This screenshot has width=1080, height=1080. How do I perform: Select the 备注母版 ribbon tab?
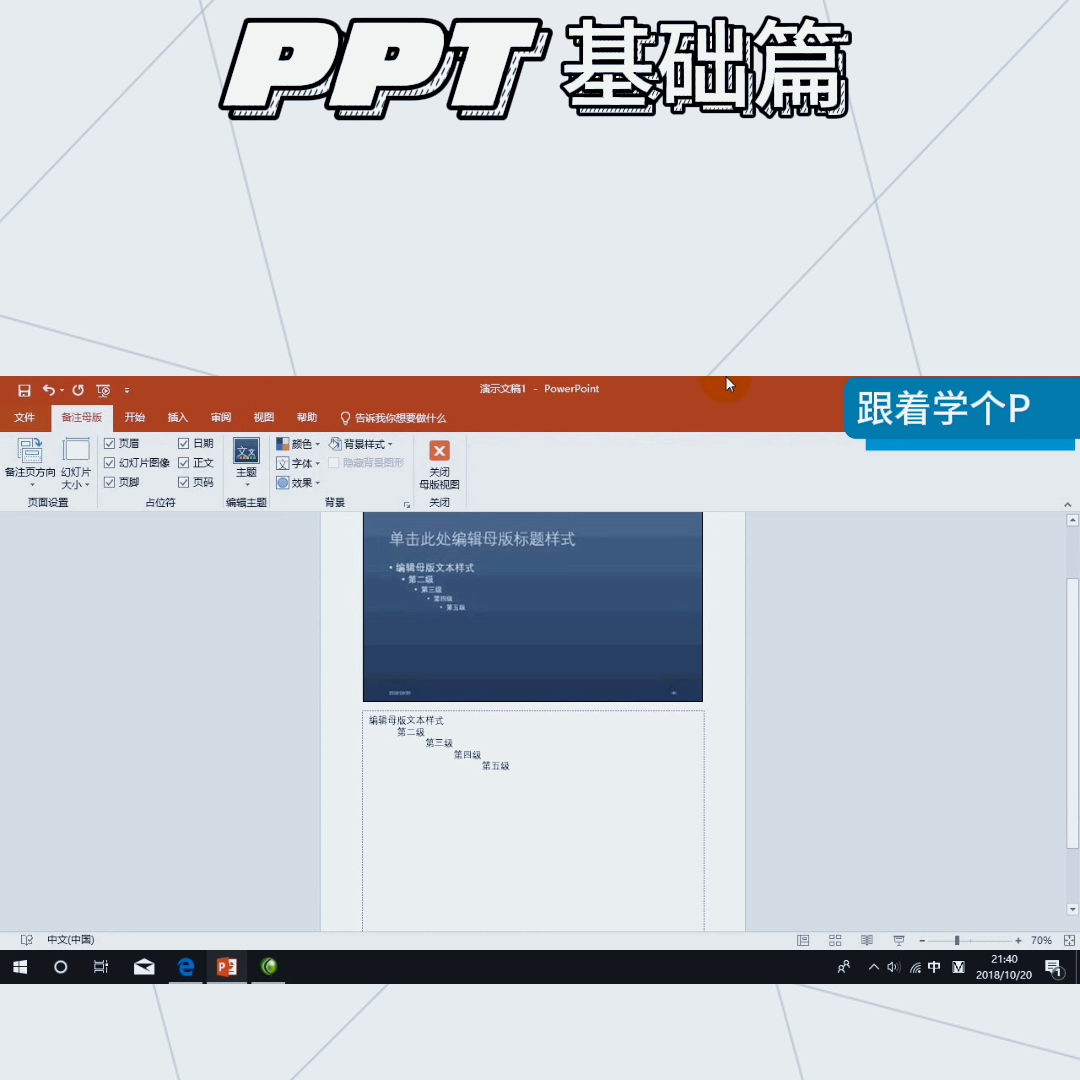tap(81, 417)
